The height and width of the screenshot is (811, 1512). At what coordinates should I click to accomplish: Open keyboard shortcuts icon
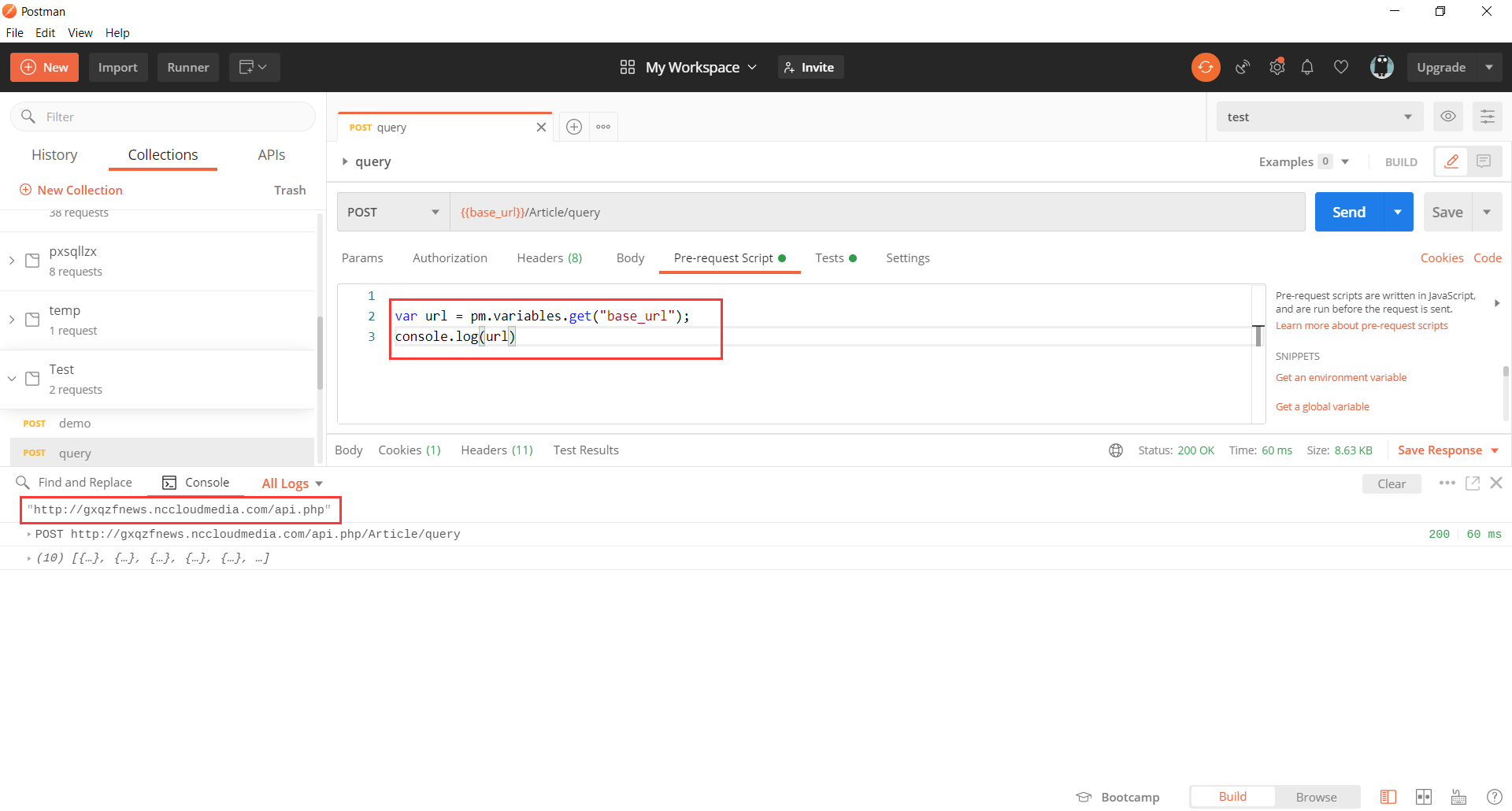[x=1459, y=797]
